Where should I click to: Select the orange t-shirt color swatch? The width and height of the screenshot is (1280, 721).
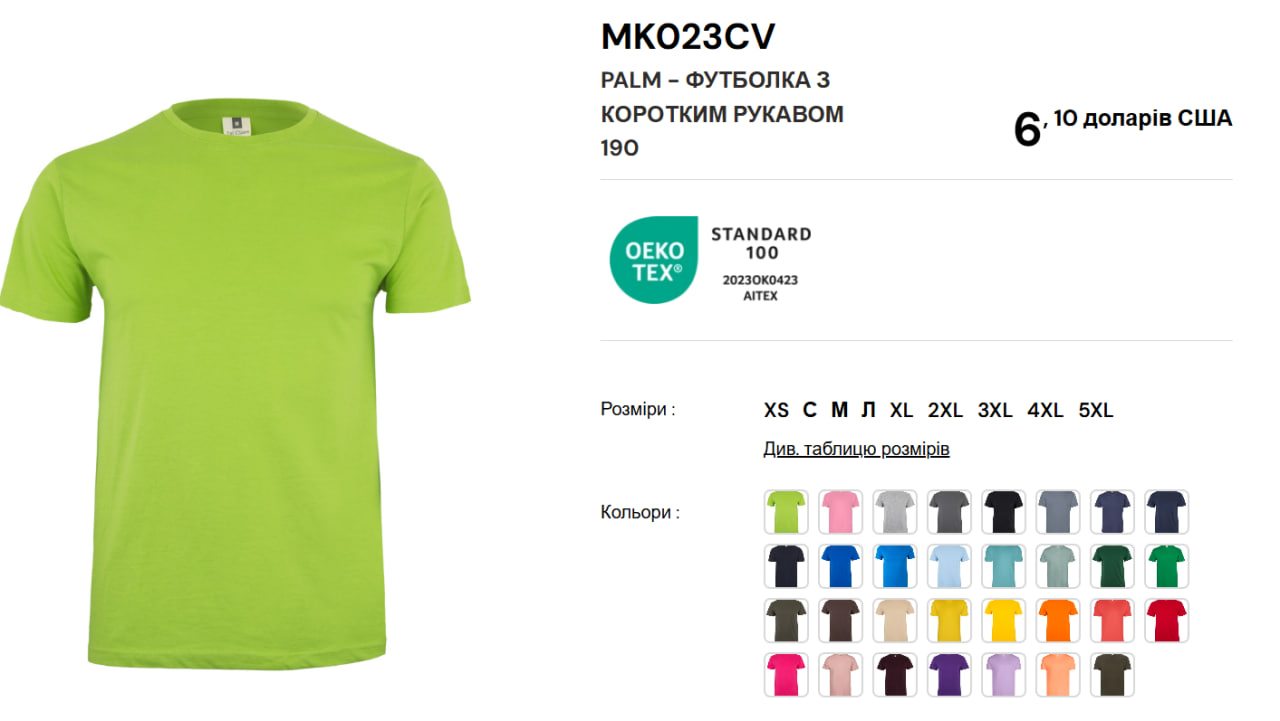point(1058,620)
